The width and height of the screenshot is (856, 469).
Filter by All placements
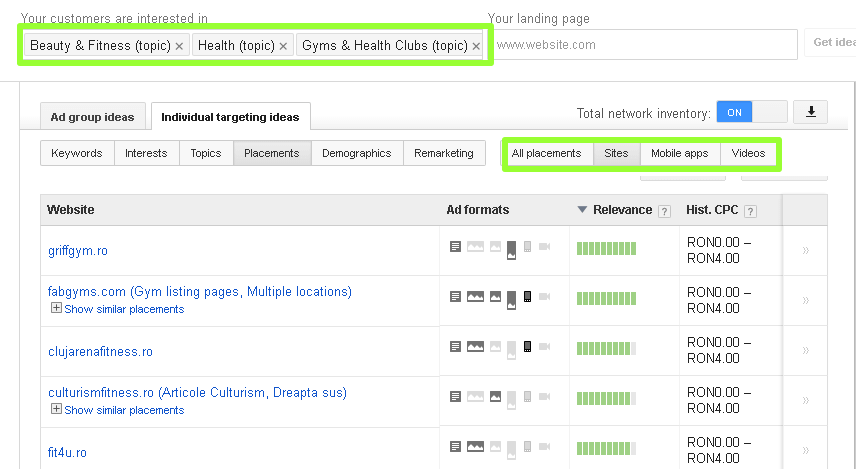546,153
